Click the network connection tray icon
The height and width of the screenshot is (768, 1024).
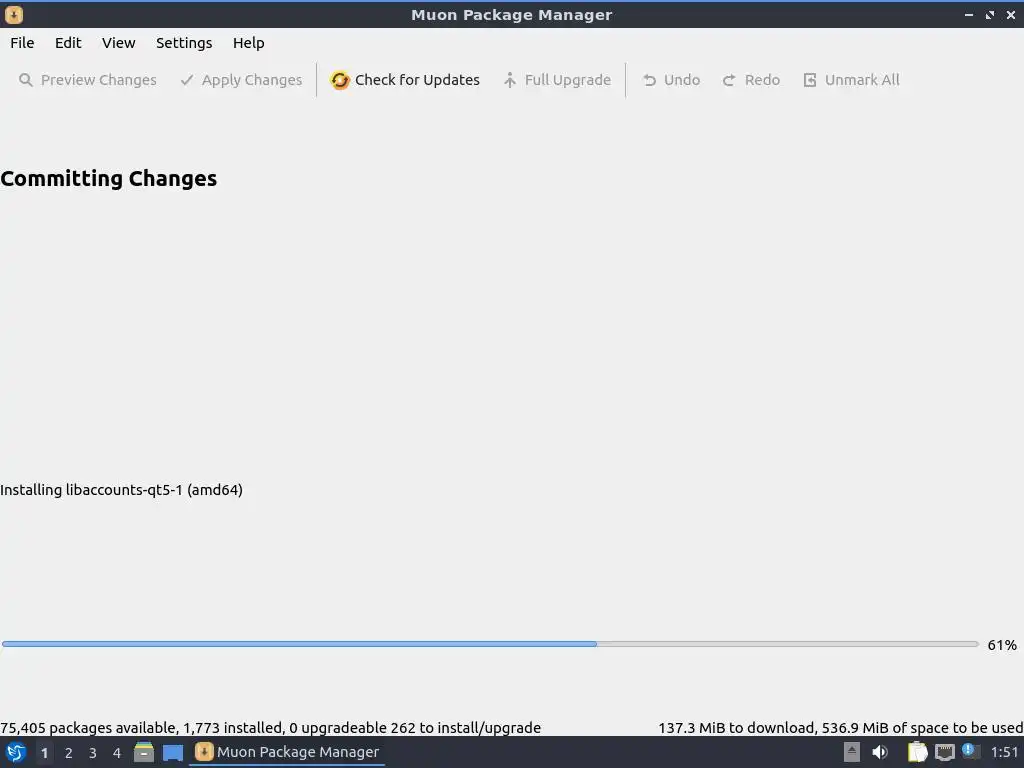(944, 752)
